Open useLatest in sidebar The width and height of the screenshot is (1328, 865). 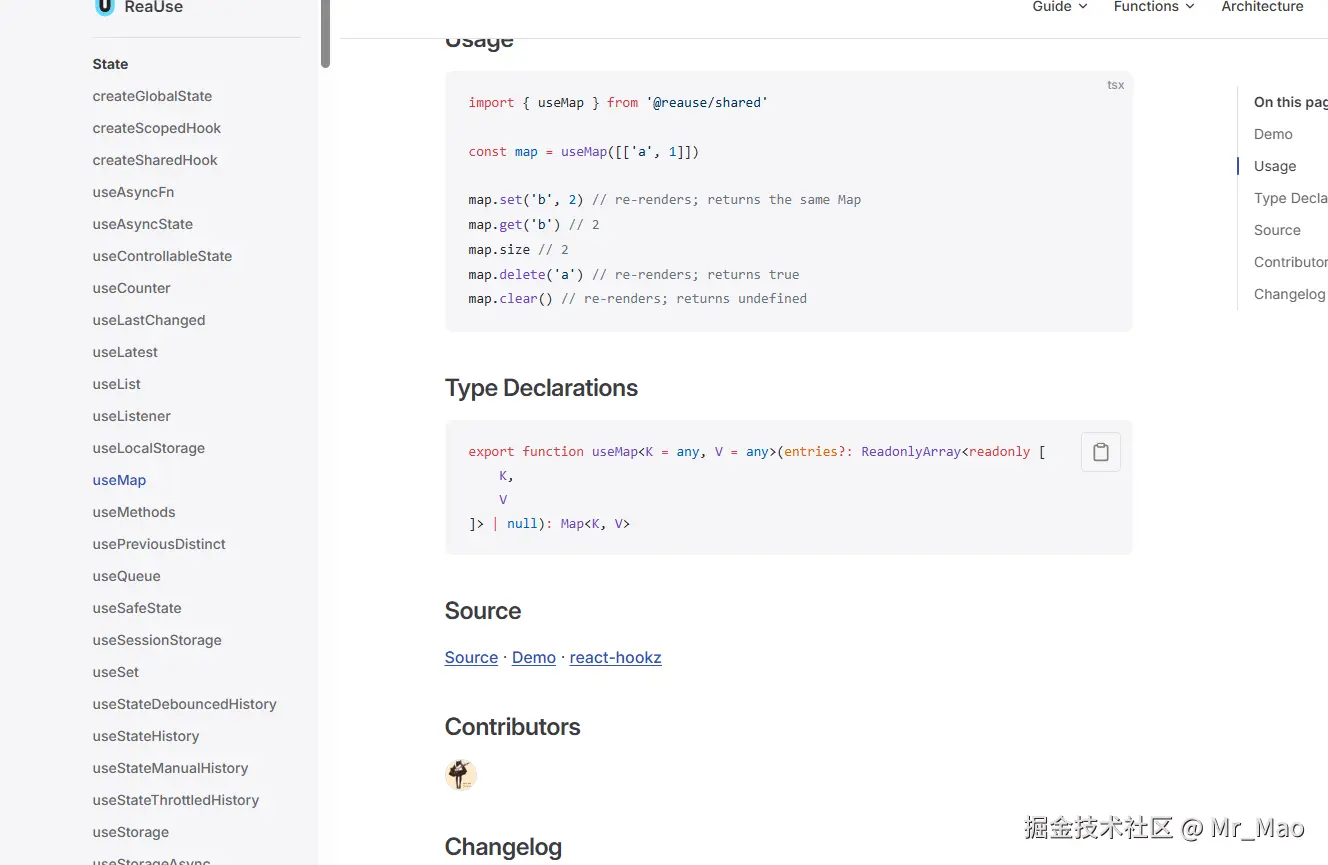click(x=125, y=352)
